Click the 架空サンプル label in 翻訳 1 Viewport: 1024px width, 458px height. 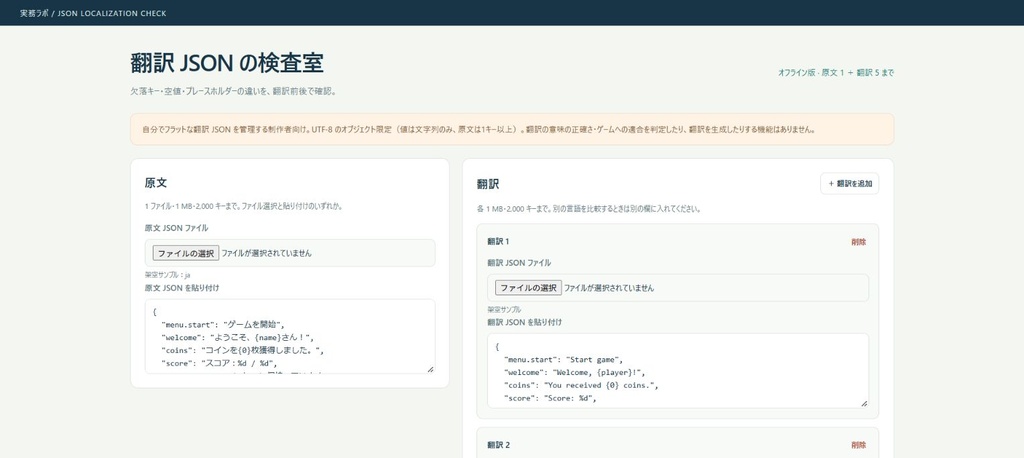pyautogui.click(x=504, y=310)
